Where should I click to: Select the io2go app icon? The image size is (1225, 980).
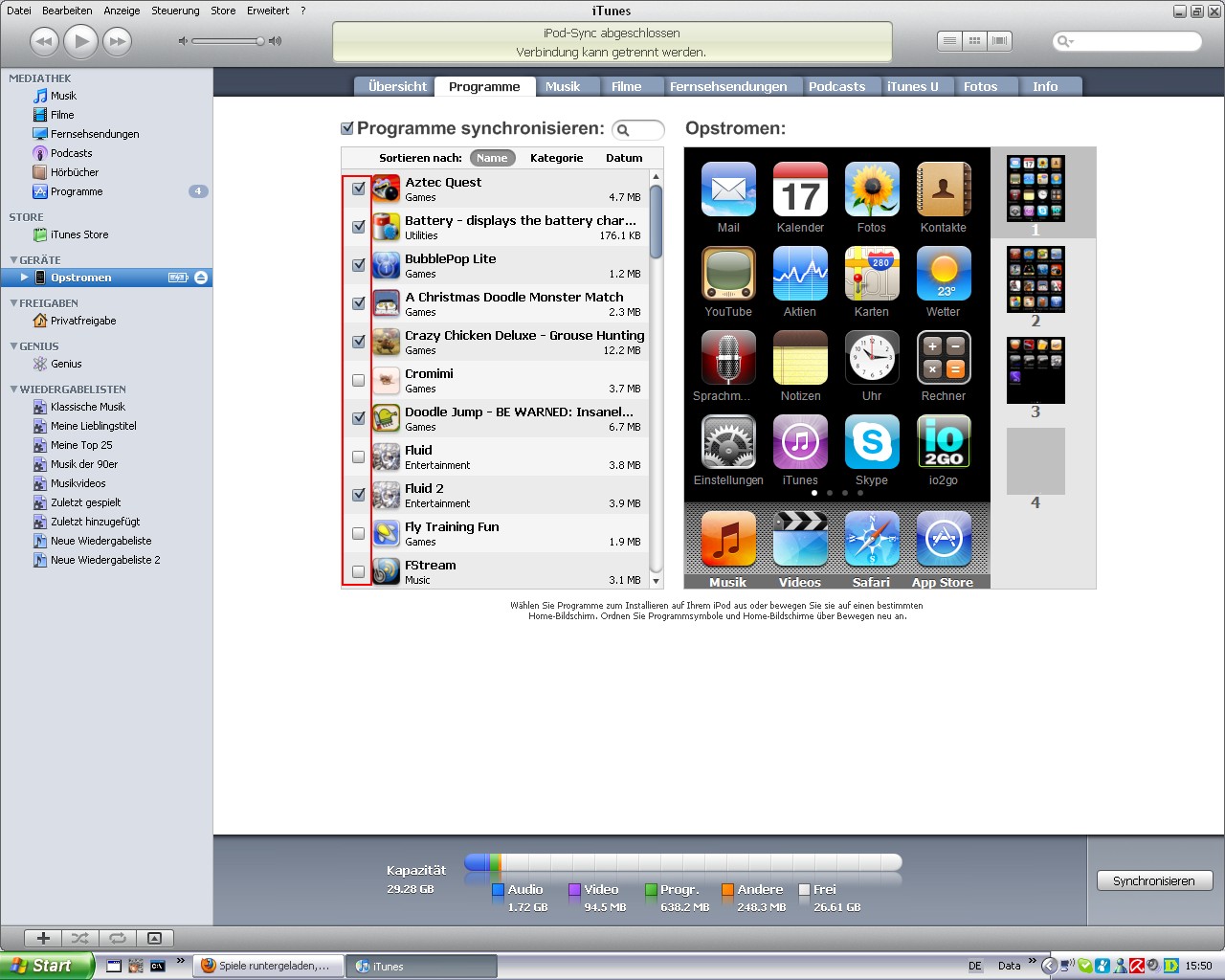coord(944,442)
